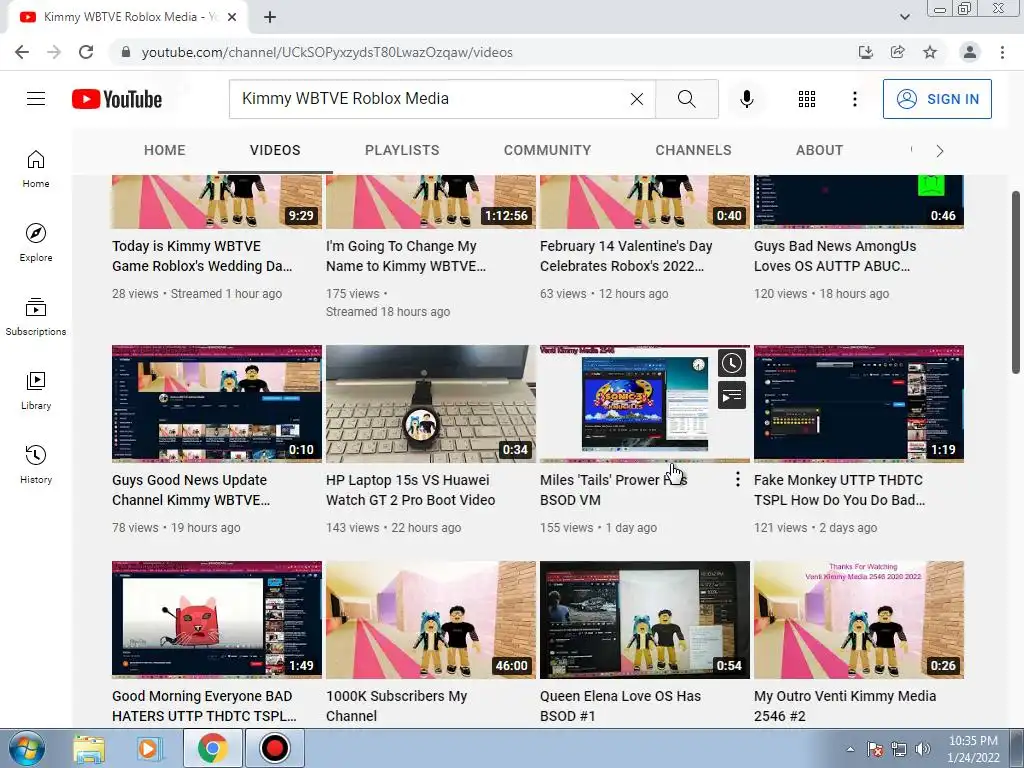This screenshot has height=768, width=1024.
Task: Click the HP Laptop keyboard thumbnail
Action: [x=431, y=404]
